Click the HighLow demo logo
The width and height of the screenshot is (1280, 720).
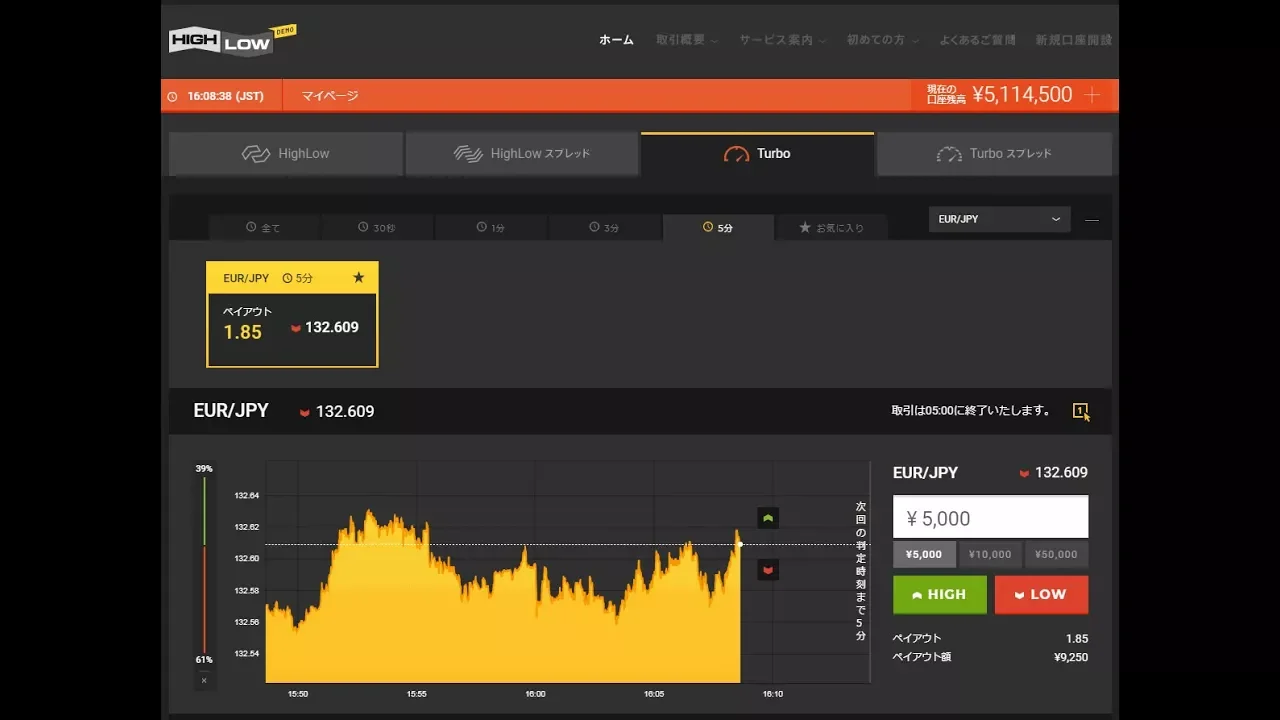[232, 40]
